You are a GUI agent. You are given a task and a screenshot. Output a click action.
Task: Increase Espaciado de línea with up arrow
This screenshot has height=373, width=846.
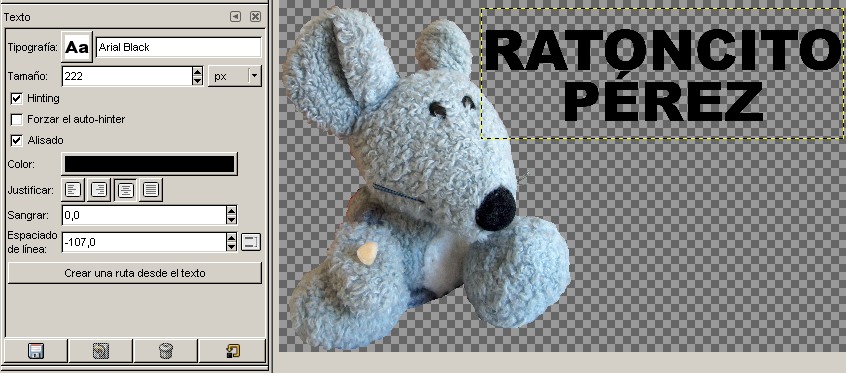[x=231, y=238]
